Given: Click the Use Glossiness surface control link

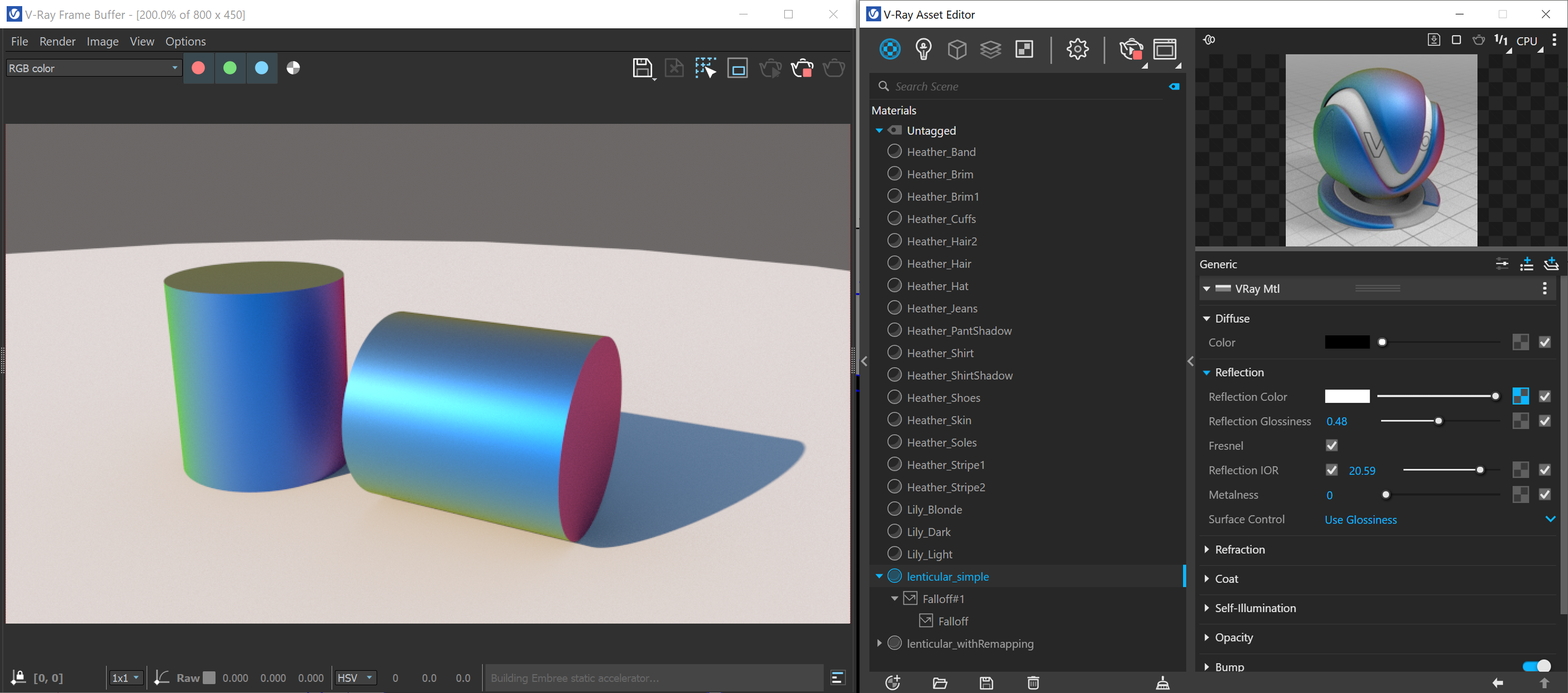Looking at the screenshot, I should pos(1360,520).
